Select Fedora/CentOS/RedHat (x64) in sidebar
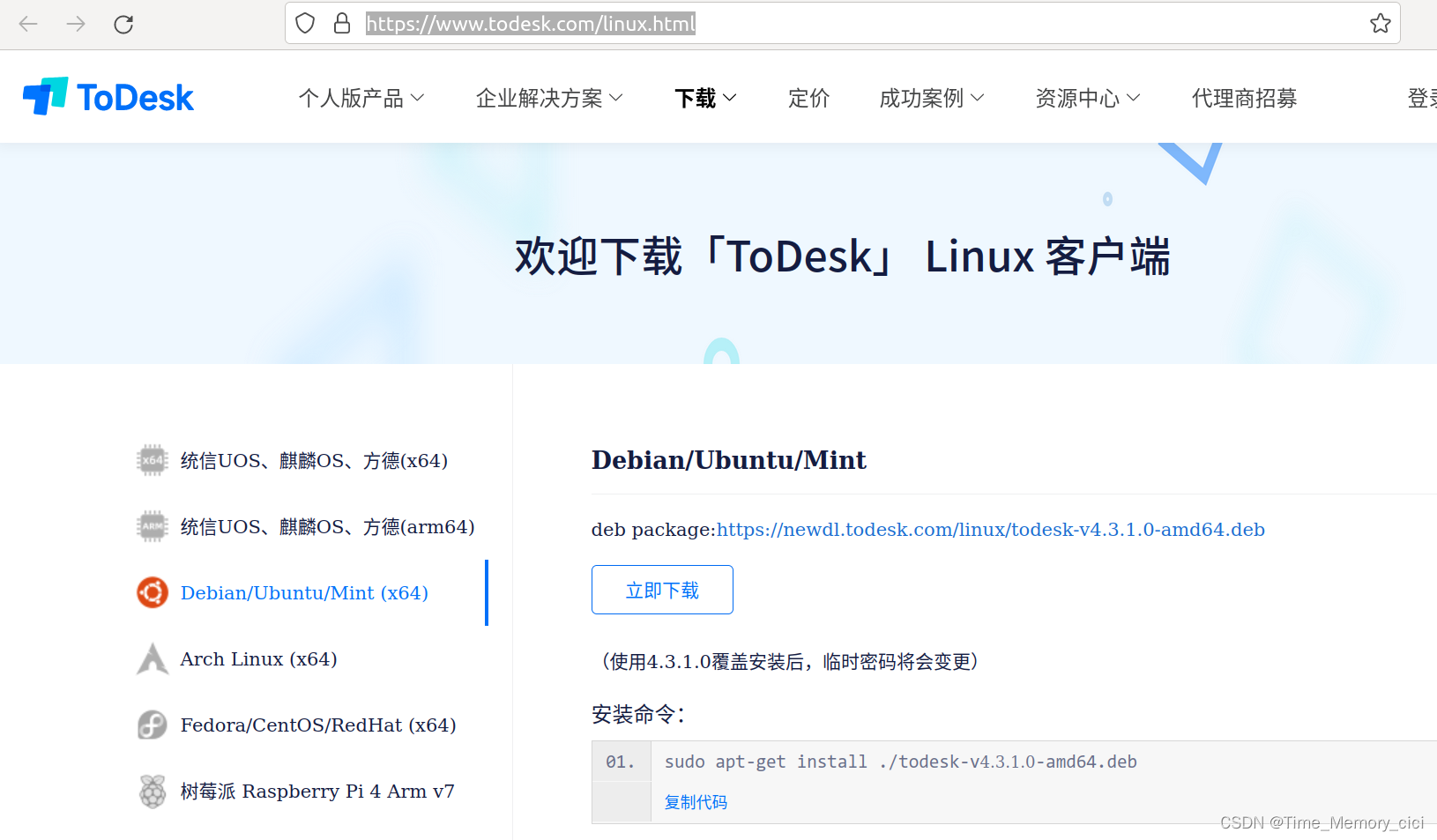Viewport: 1437px width, 840px height. point(318,725)
